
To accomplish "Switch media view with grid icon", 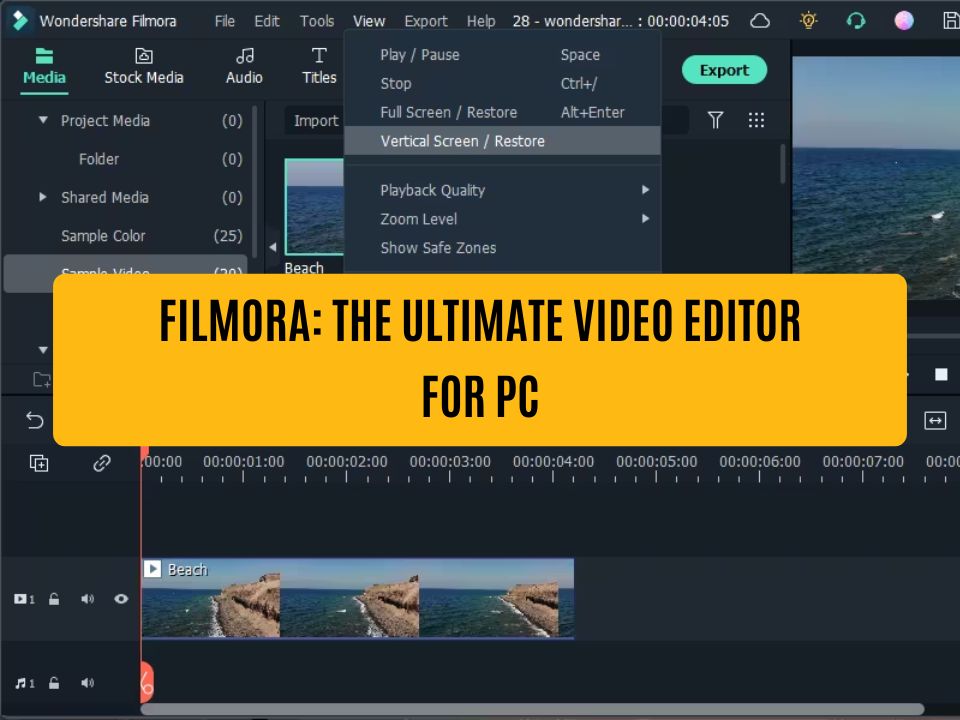I will tap(757, 121).
